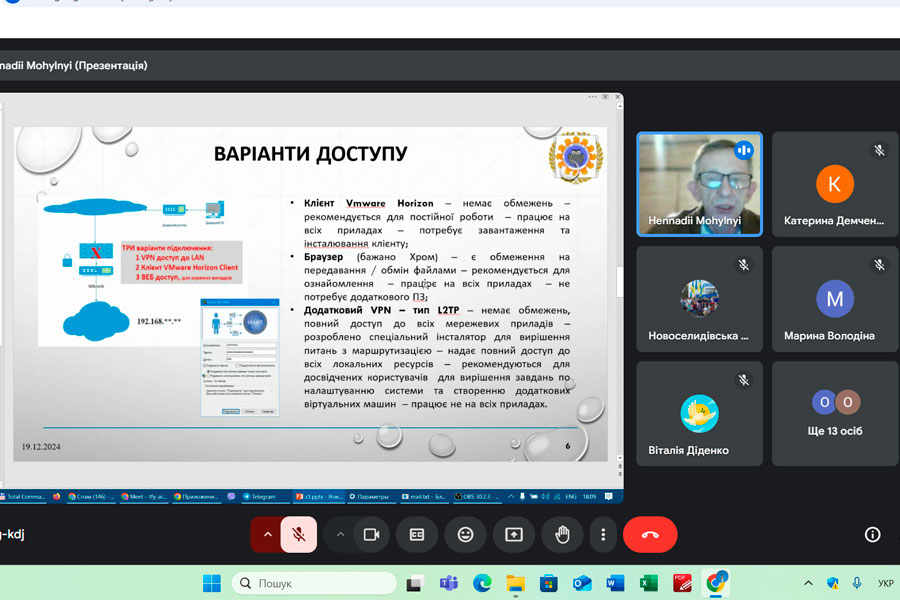Click the presentation's vertical scrollbar
Screen dimensions: 900x600
[x=620, y=282]
